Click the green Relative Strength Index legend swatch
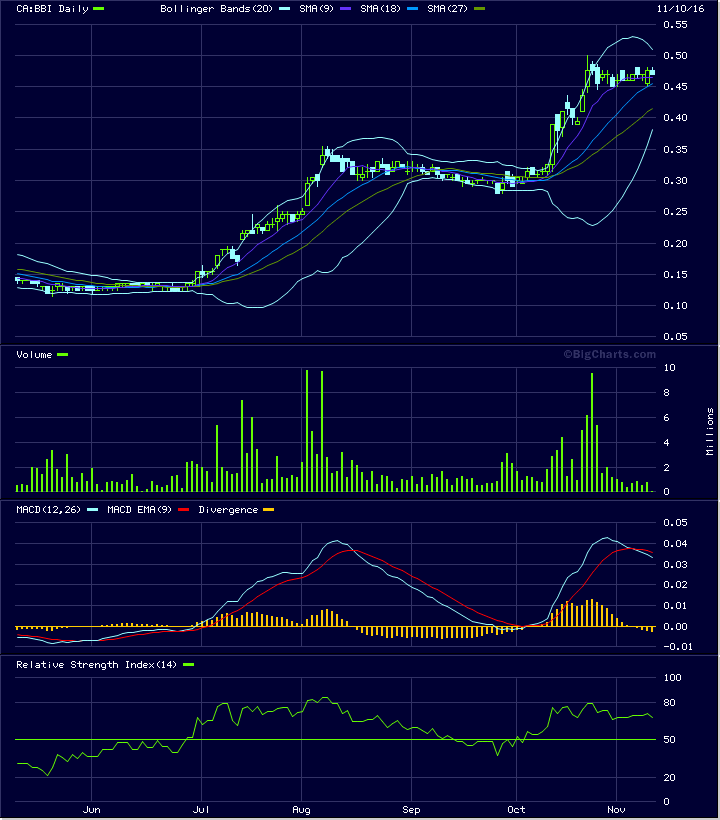 coord(188,665)
